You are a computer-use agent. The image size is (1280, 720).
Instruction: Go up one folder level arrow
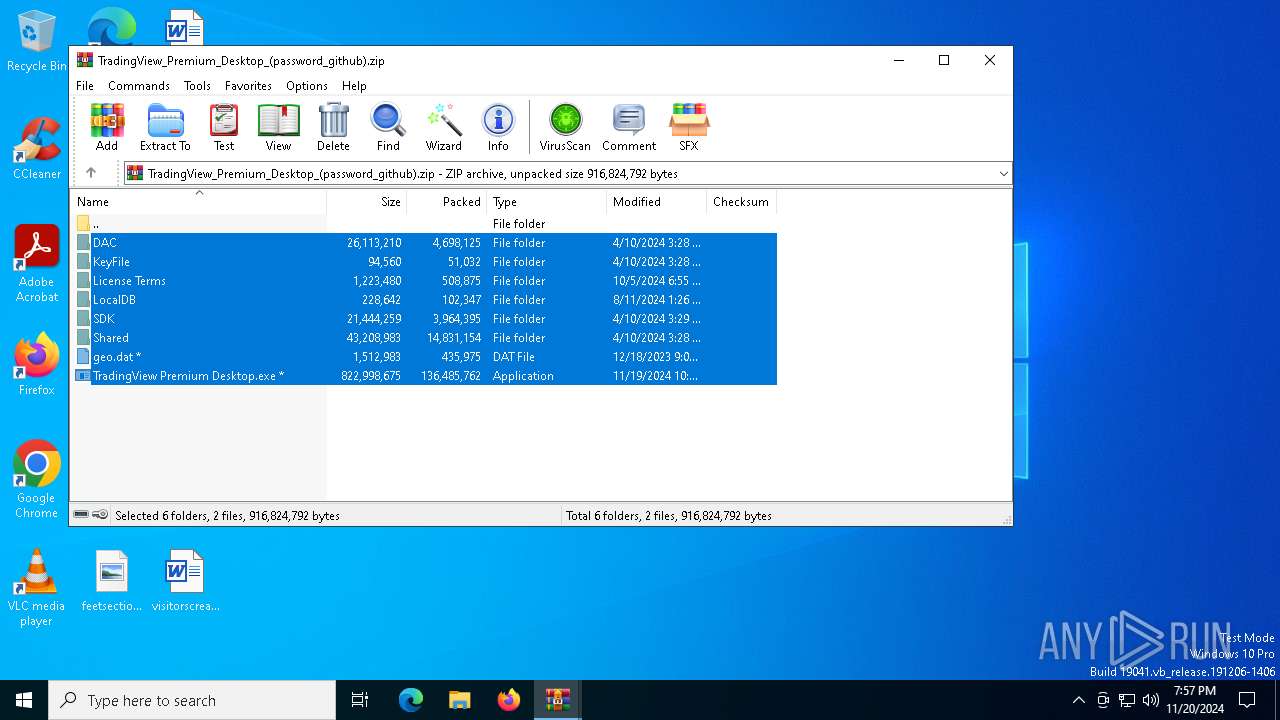pos(91,173)
